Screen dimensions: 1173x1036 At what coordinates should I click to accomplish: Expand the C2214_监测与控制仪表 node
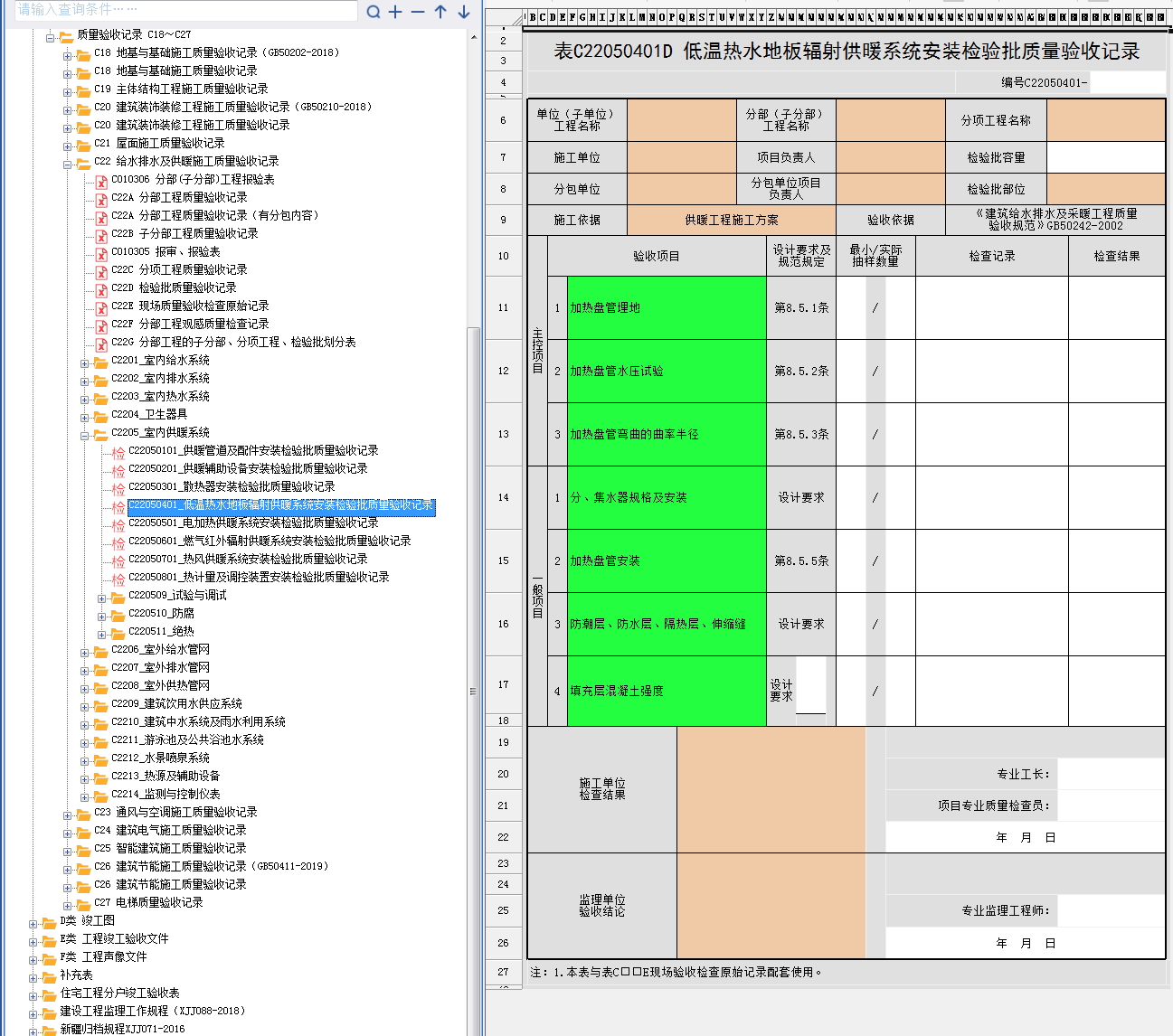tap(84, 796)
